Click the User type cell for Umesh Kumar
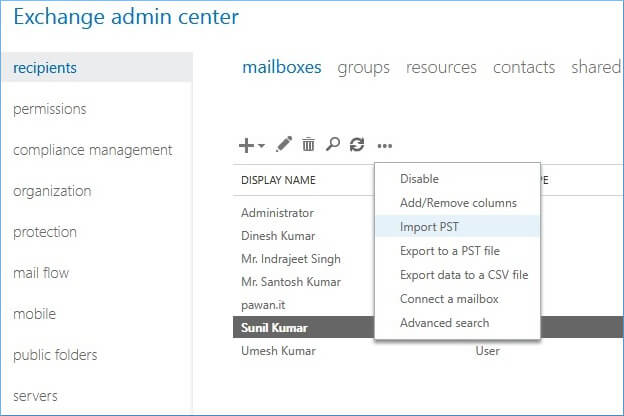The image size is (624, 416). pyautogui.click(x=488, y=351)
